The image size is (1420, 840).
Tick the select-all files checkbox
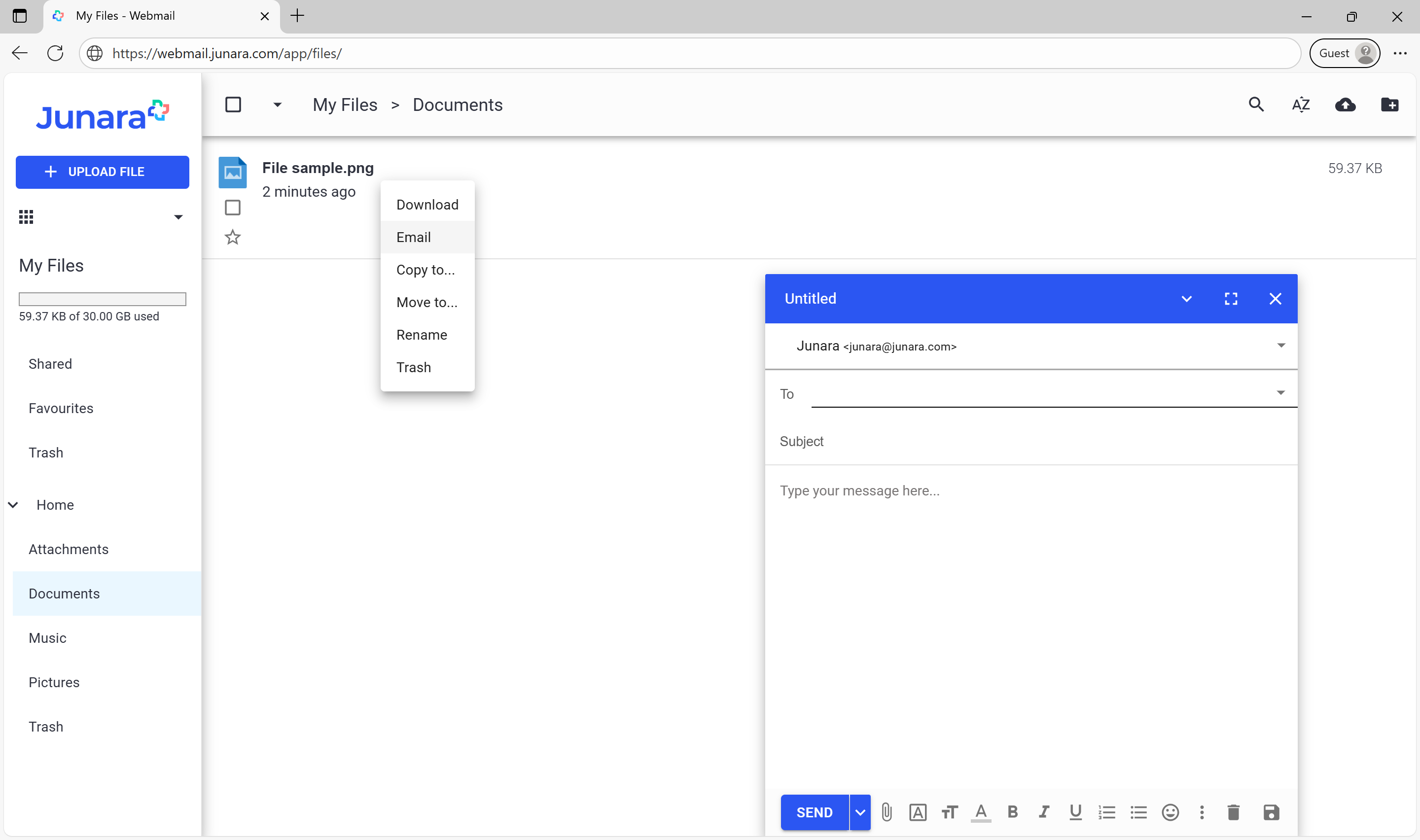[233, 105]
